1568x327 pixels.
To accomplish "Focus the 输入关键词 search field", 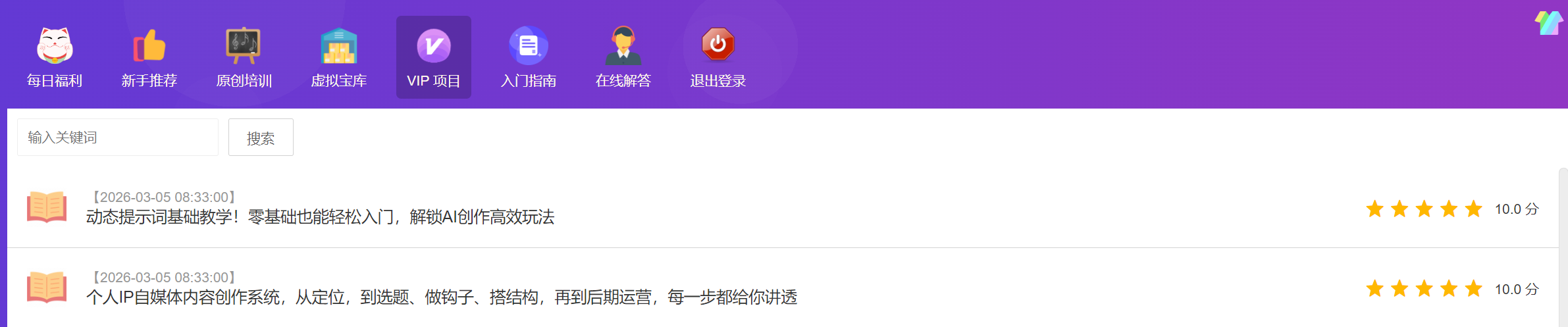I will pos(118,138).
